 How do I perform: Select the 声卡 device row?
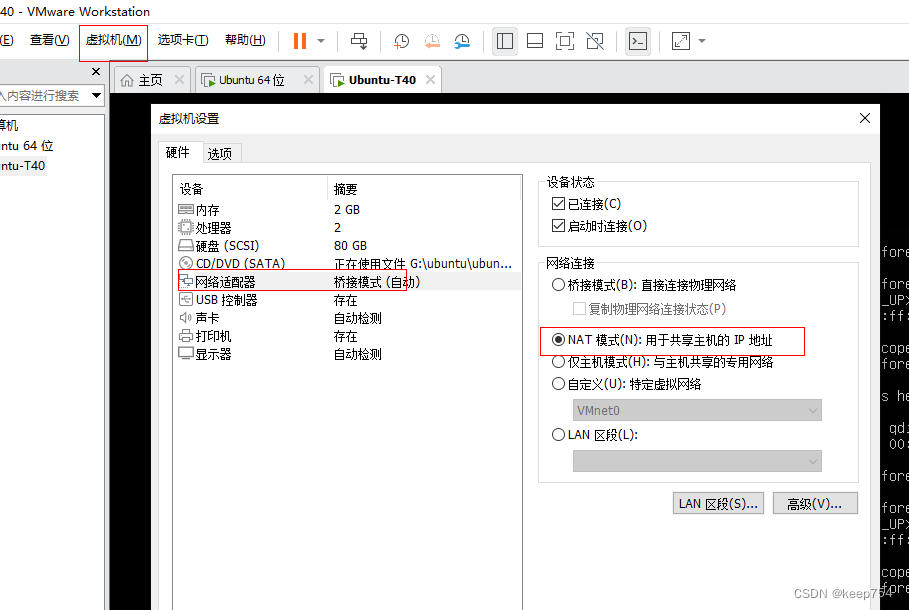click(348, 318)
